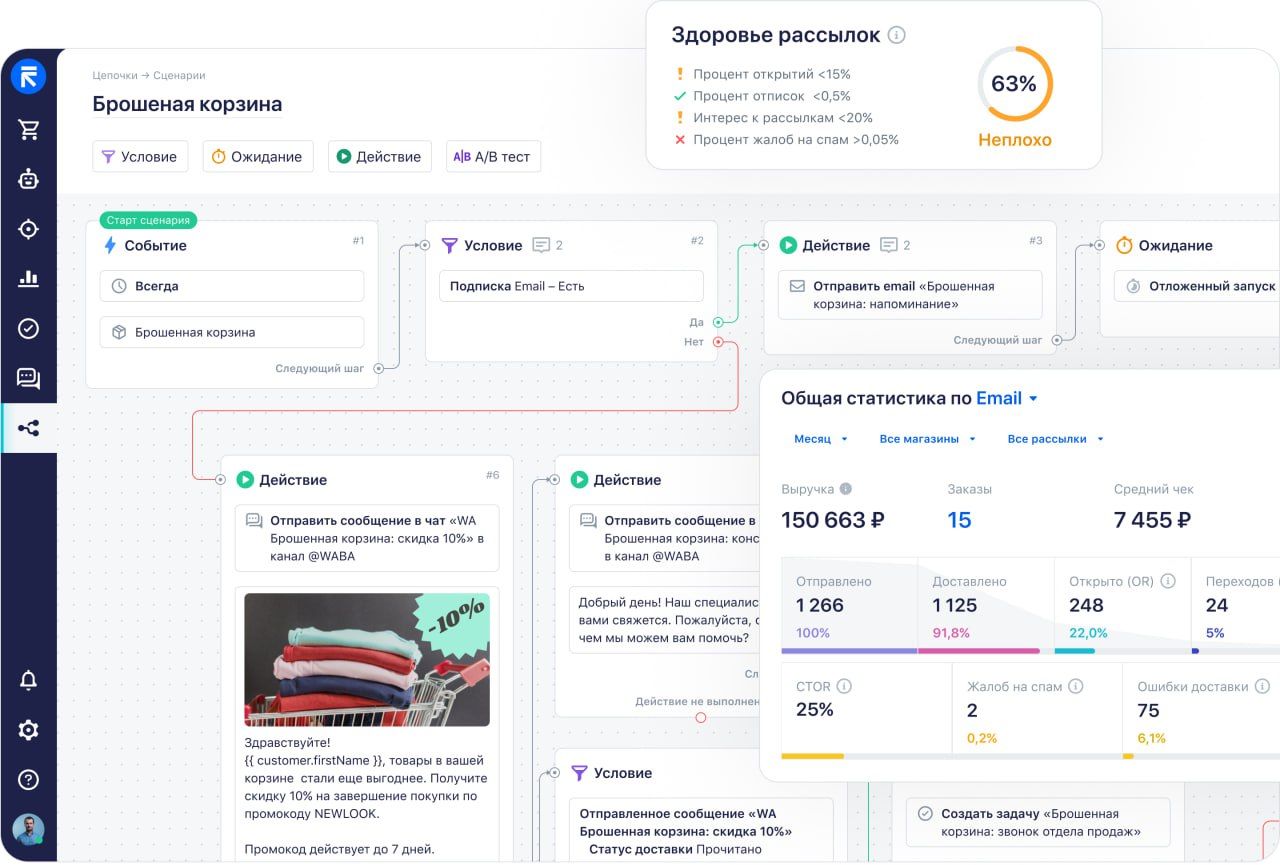This screenshot has height=865, width=1280.
Task: Open notifications via the bell icon
Action: tap(28, 680)
